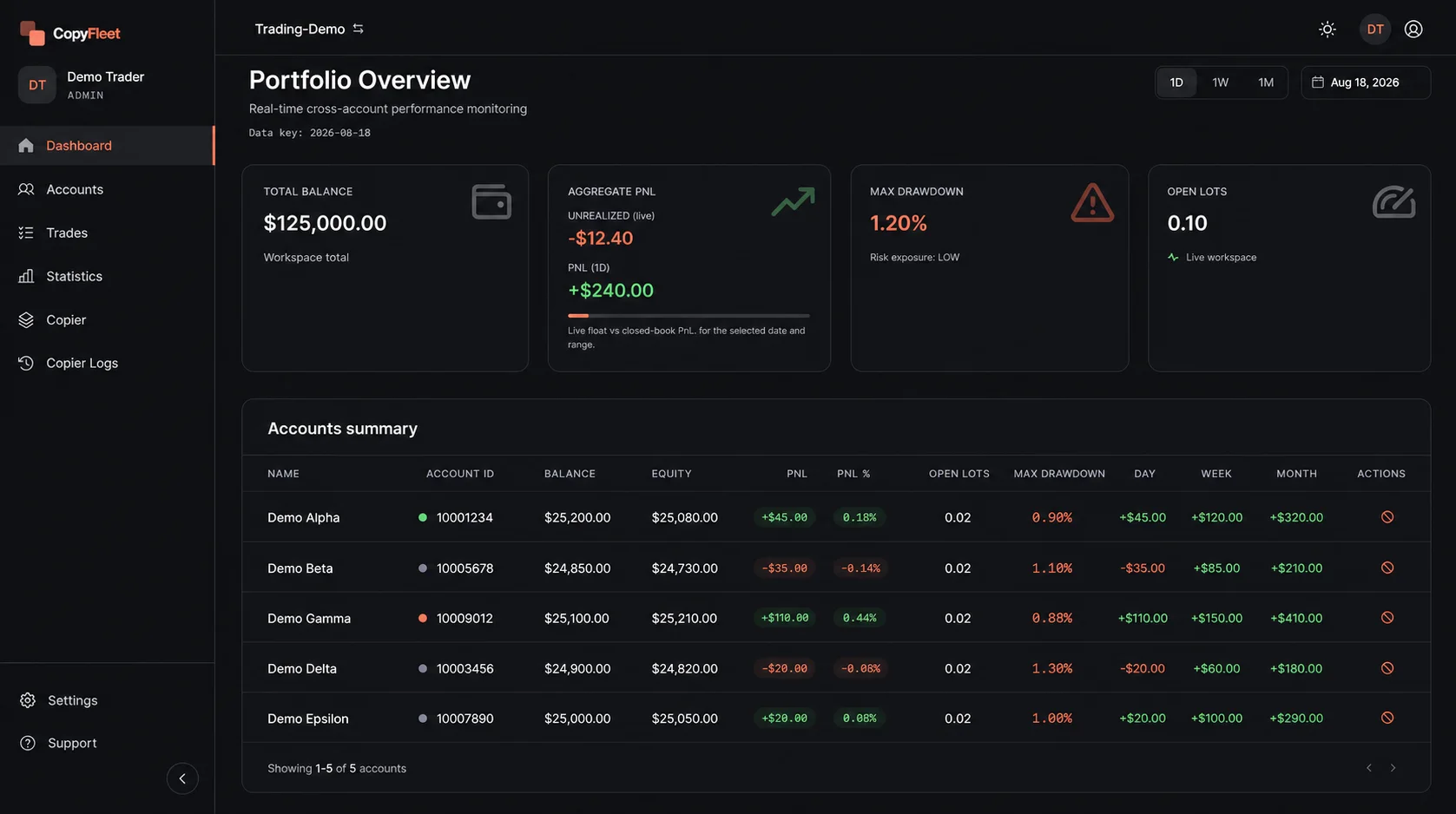Click account ID 10005678
Viewport: 1456px width, 814px height.
tap(464, 568)
